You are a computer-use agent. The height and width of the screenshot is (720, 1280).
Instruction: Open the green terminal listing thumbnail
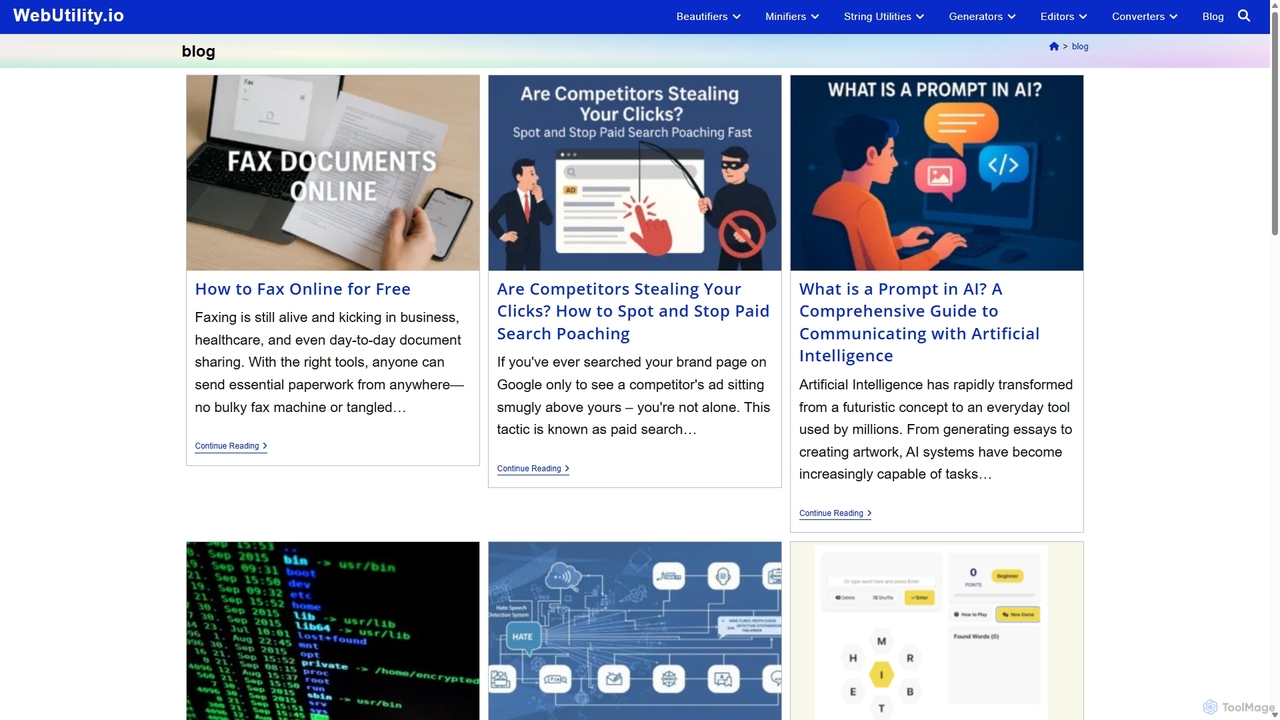pos(333,631)
